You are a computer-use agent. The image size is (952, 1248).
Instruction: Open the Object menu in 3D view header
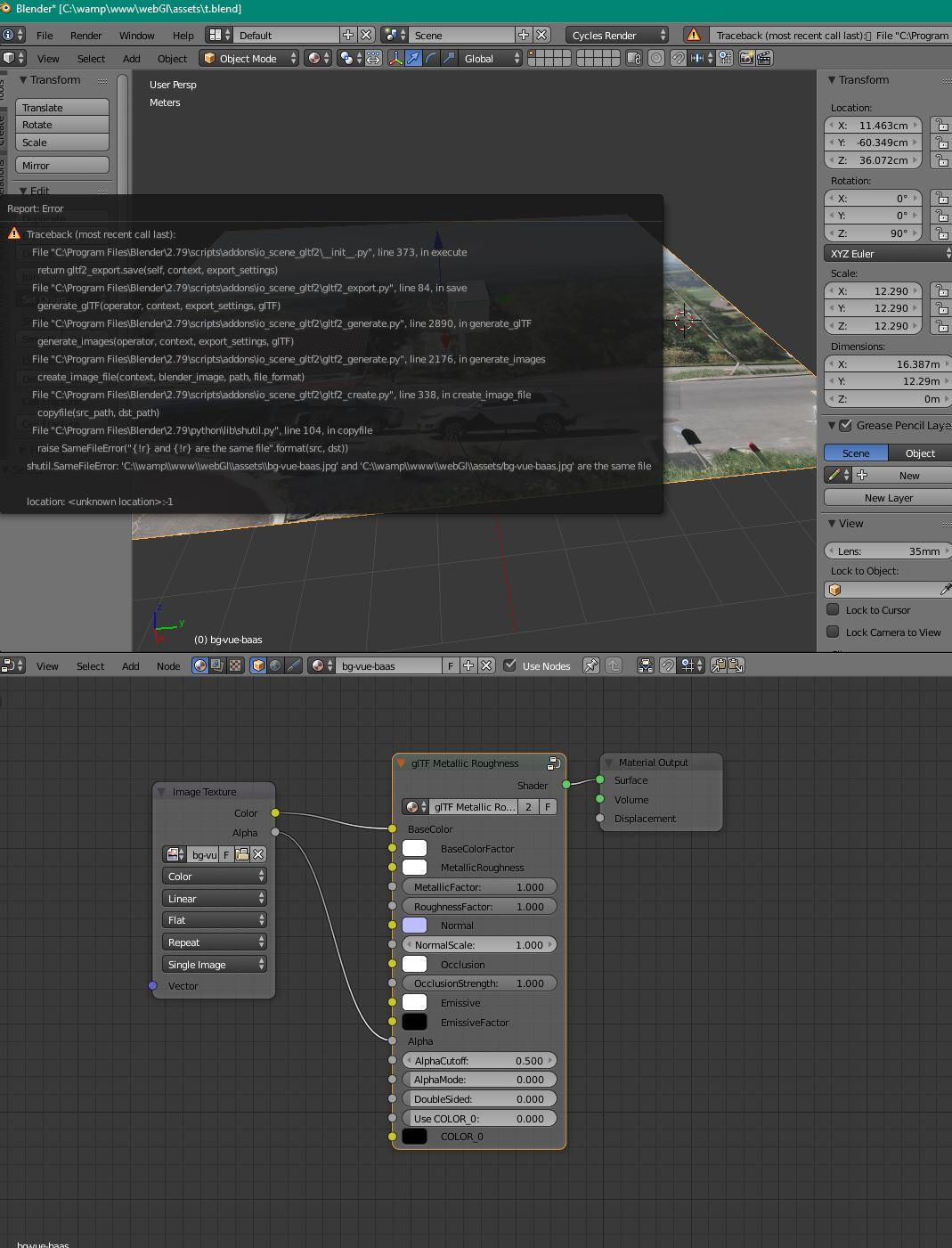[173, 58]
